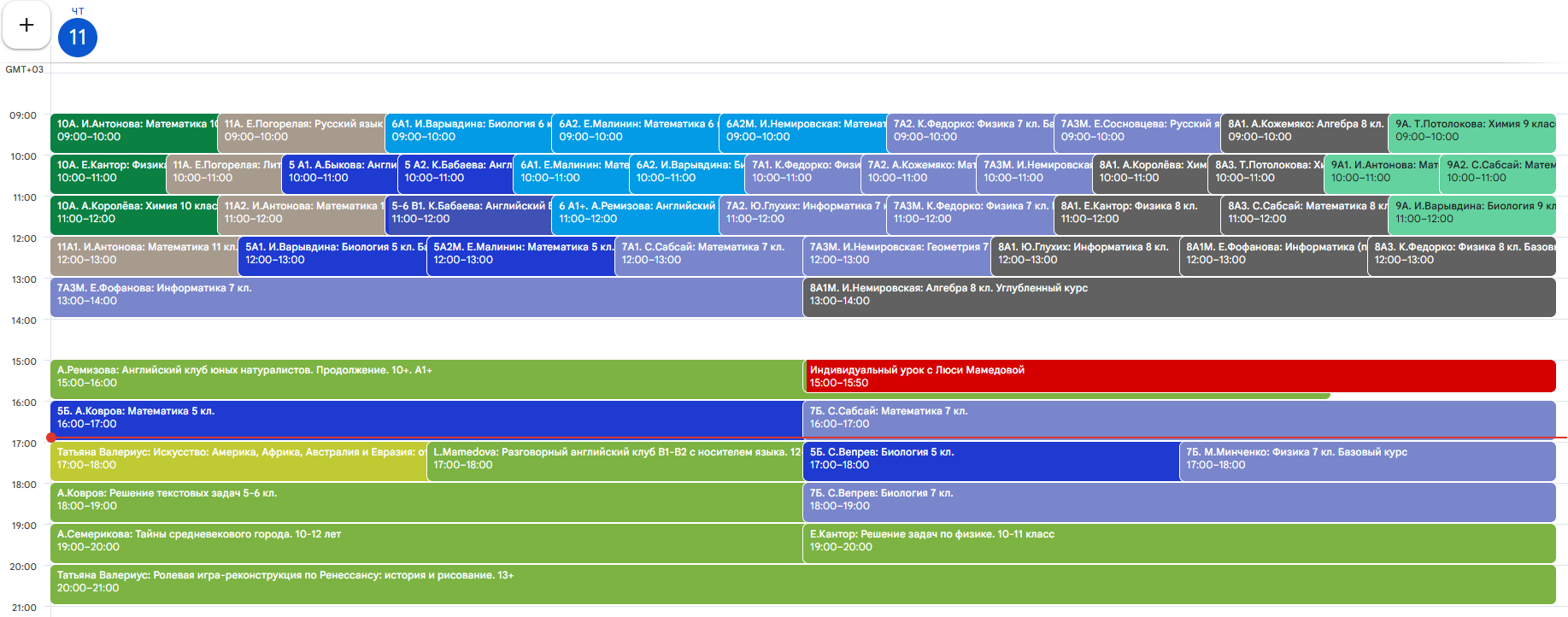1568x617 pixels.
Task: Open 8А1М И.Немировская Алгебра углубленный курс event
Action: coord(1178,296)
